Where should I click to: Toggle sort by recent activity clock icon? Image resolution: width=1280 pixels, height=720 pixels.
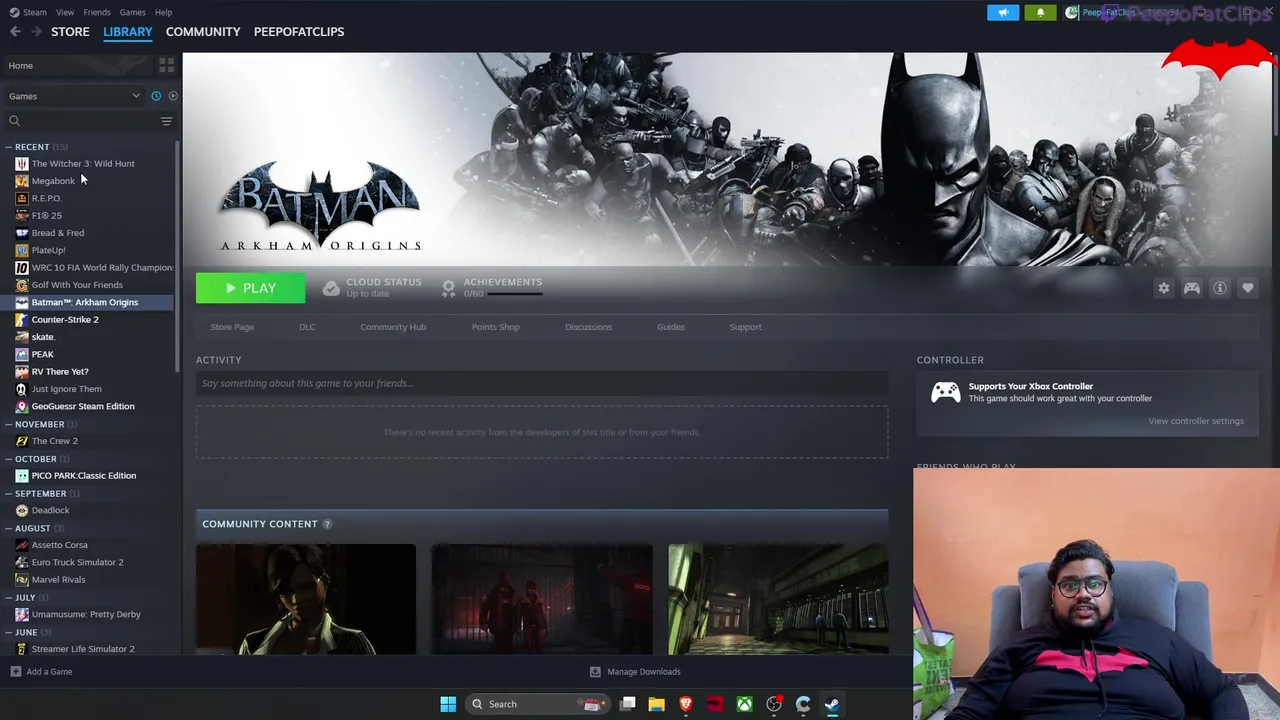[x=156, y=96]
